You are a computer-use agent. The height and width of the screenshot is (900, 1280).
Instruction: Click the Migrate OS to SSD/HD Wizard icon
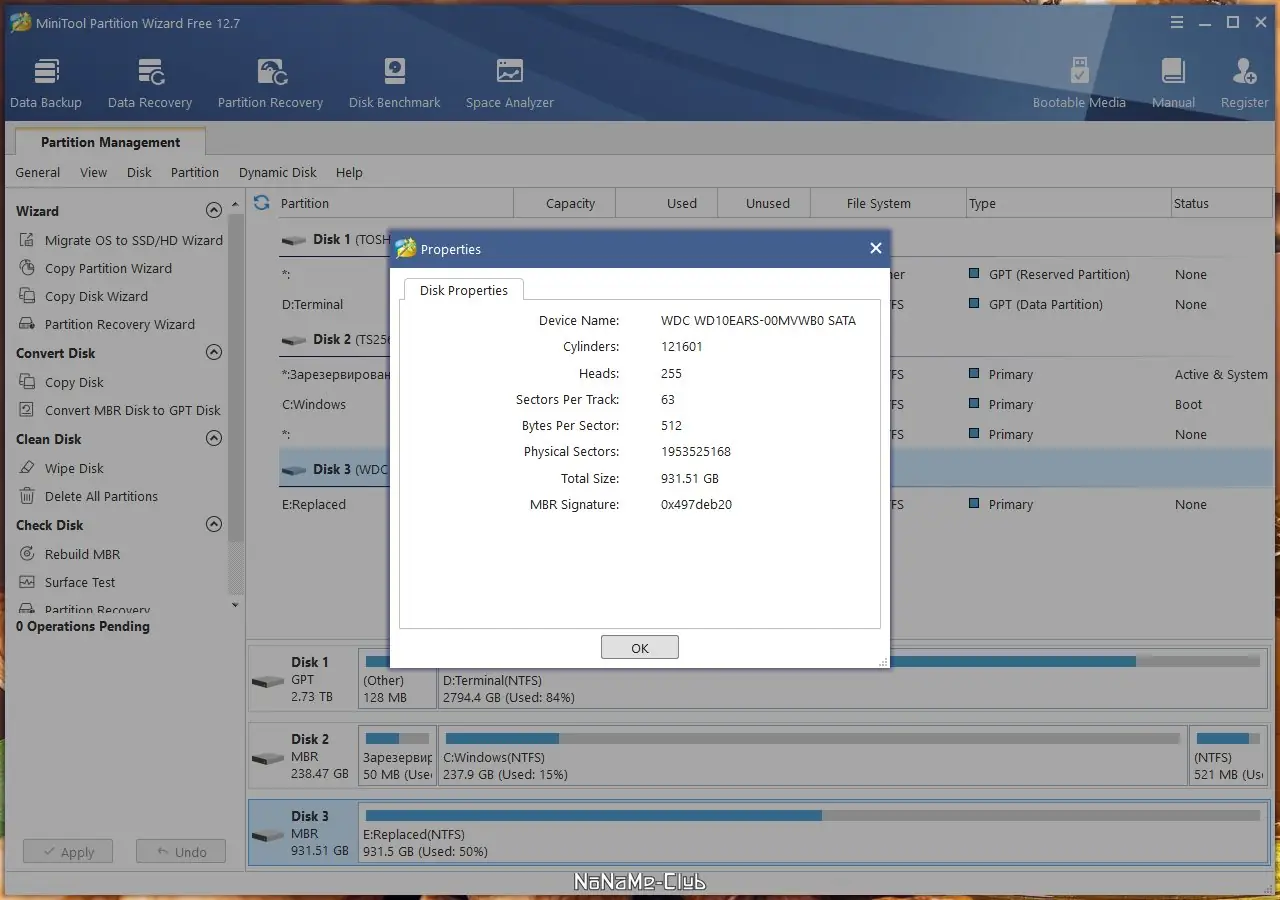tap(27, 240)
